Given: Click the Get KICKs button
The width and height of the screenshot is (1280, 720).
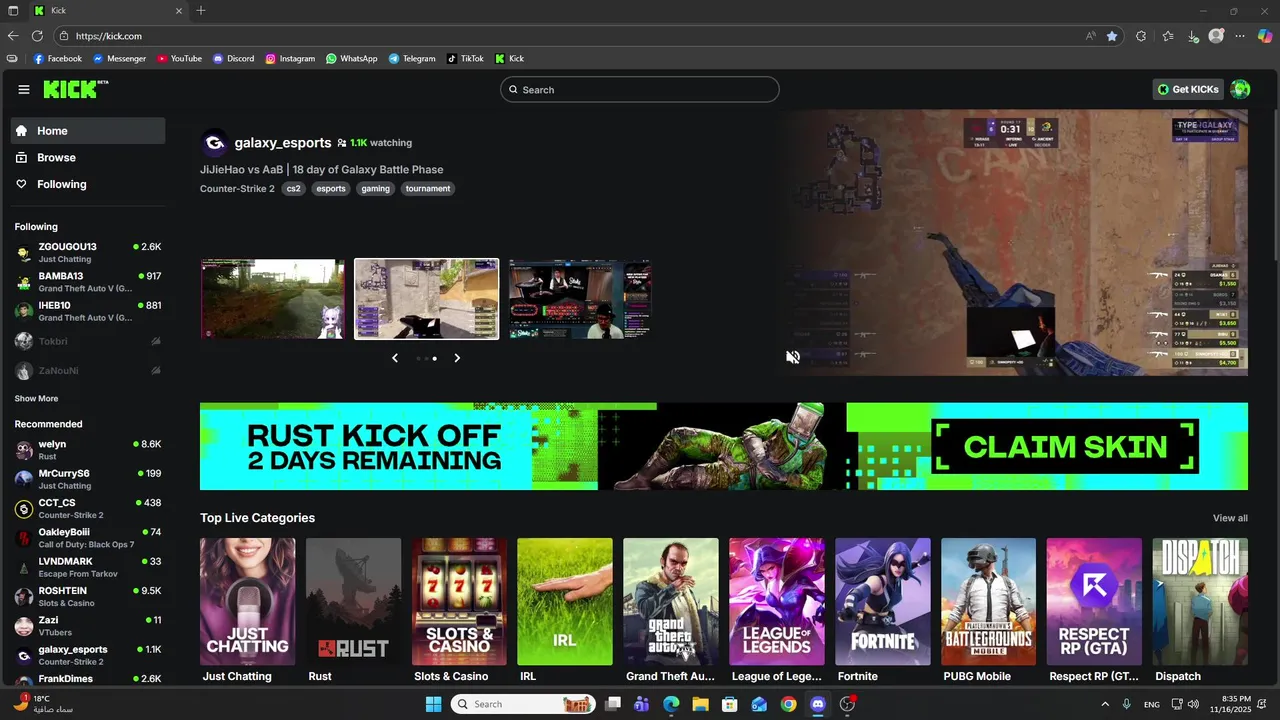Looking at the screenshot, I should coord(1188,89).
